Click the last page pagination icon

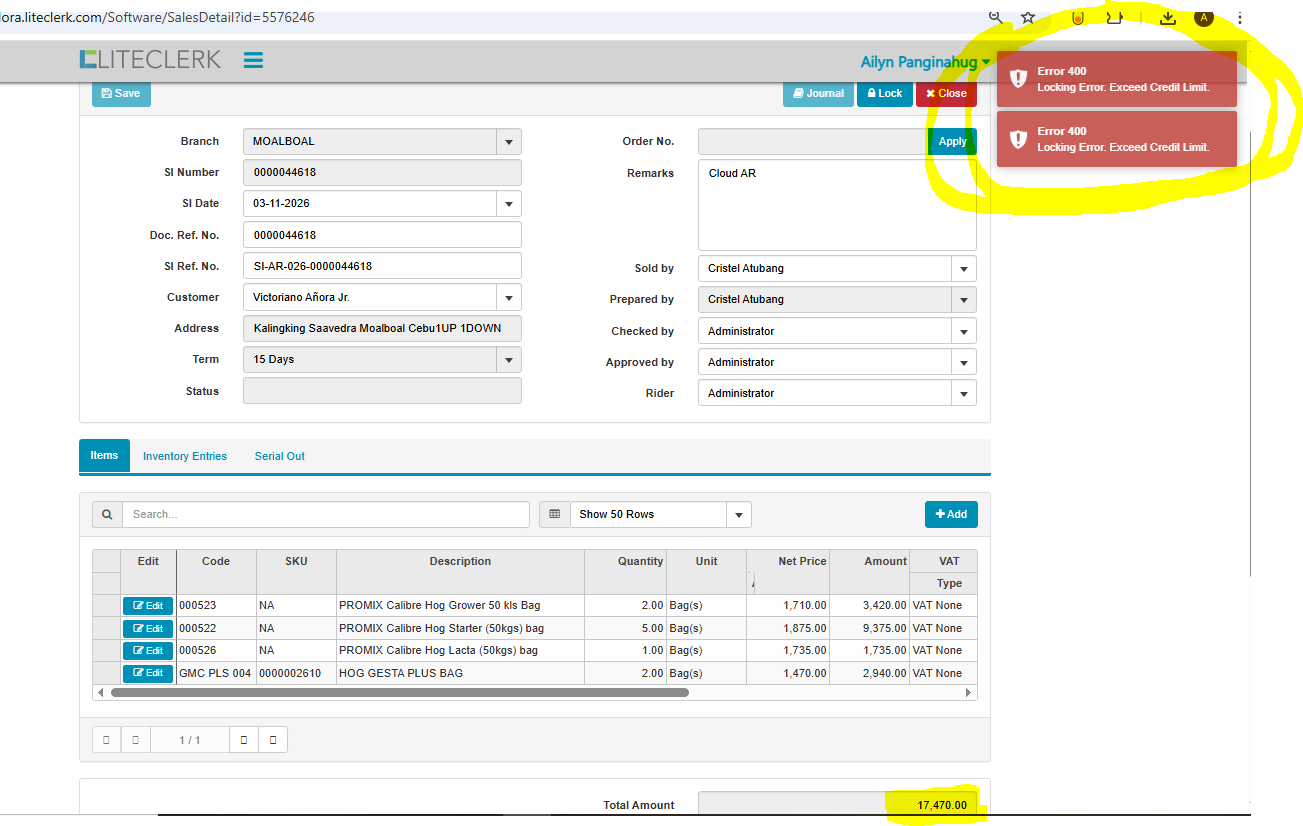tap(273, 740)
